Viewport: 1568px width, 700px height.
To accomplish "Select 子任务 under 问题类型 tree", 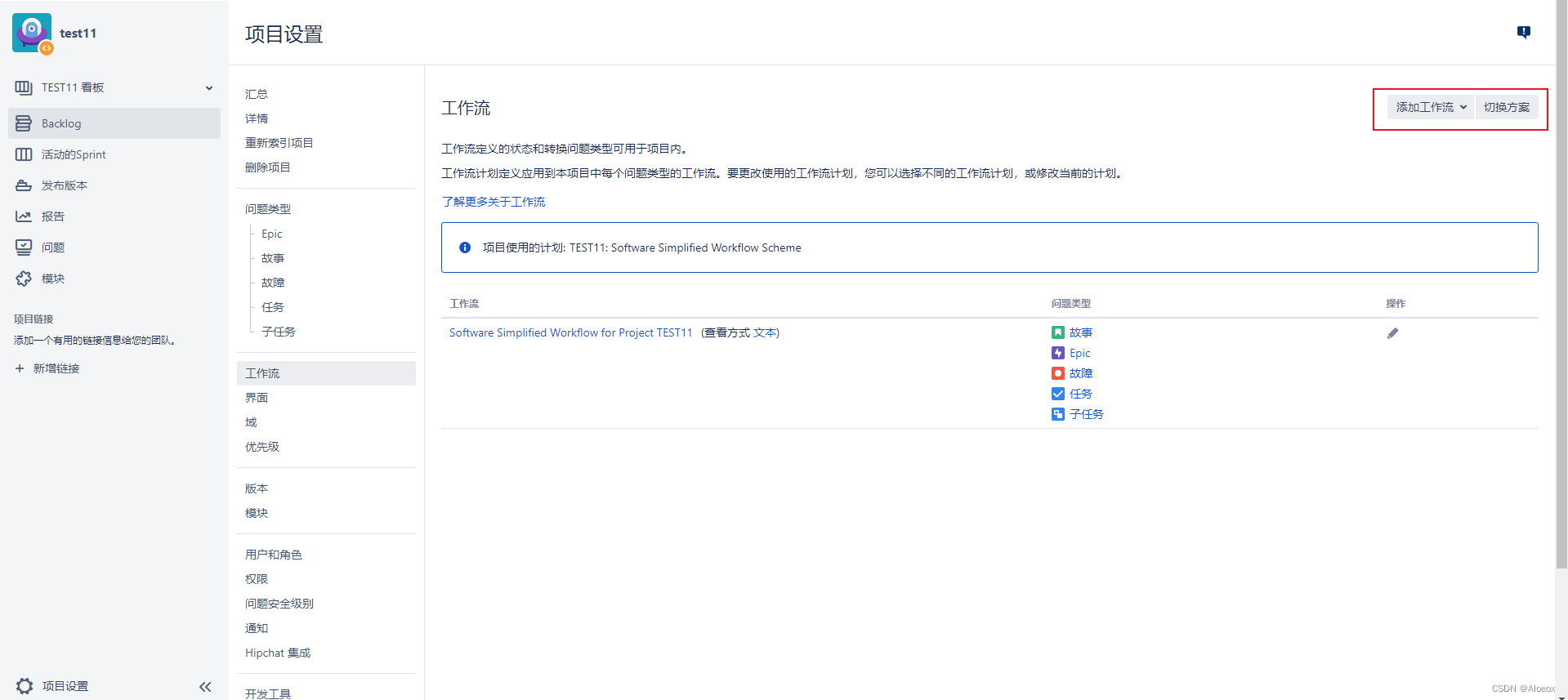I will (279, 332).
